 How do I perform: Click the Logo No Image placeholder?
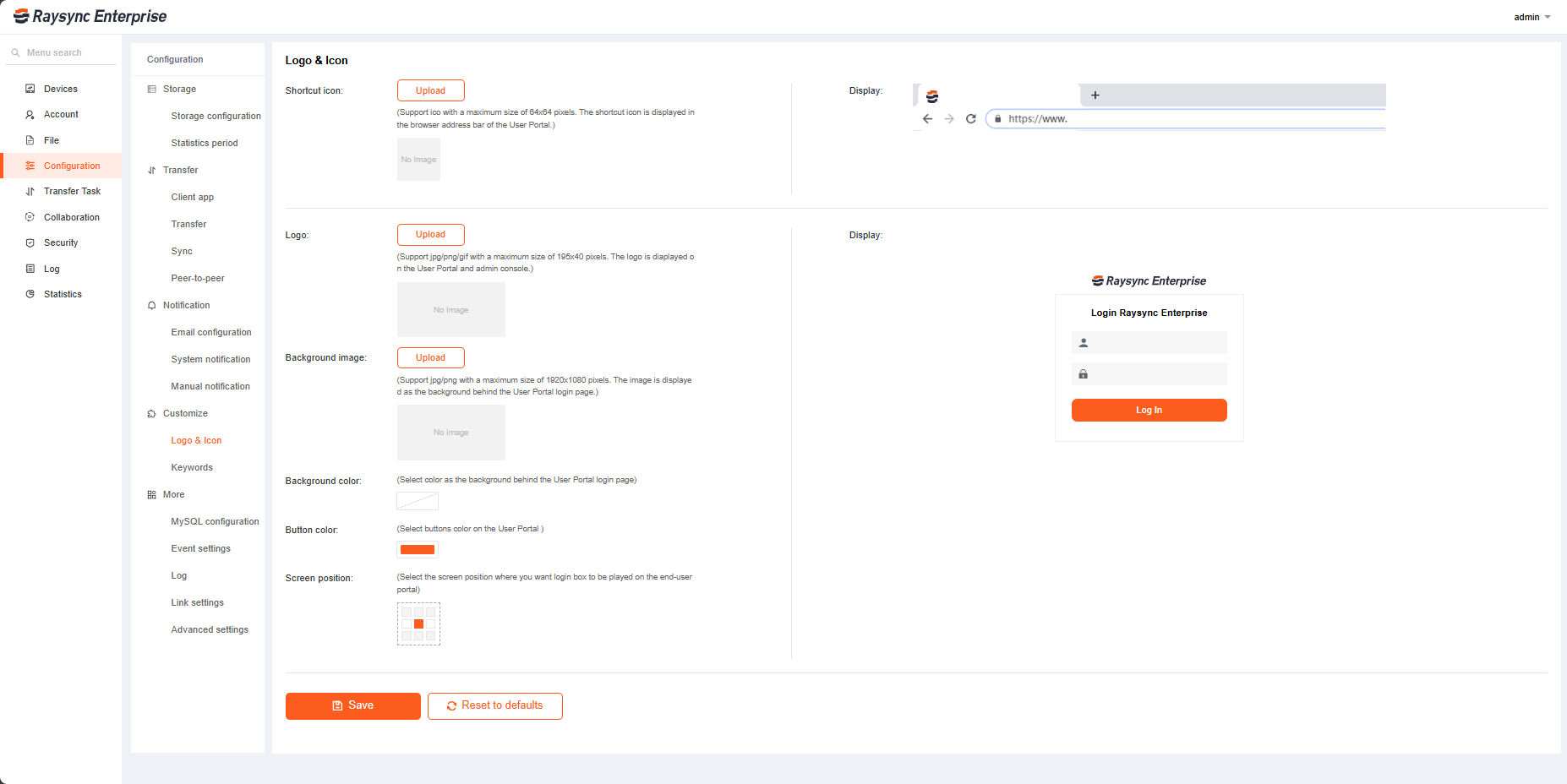coord(451,310)
